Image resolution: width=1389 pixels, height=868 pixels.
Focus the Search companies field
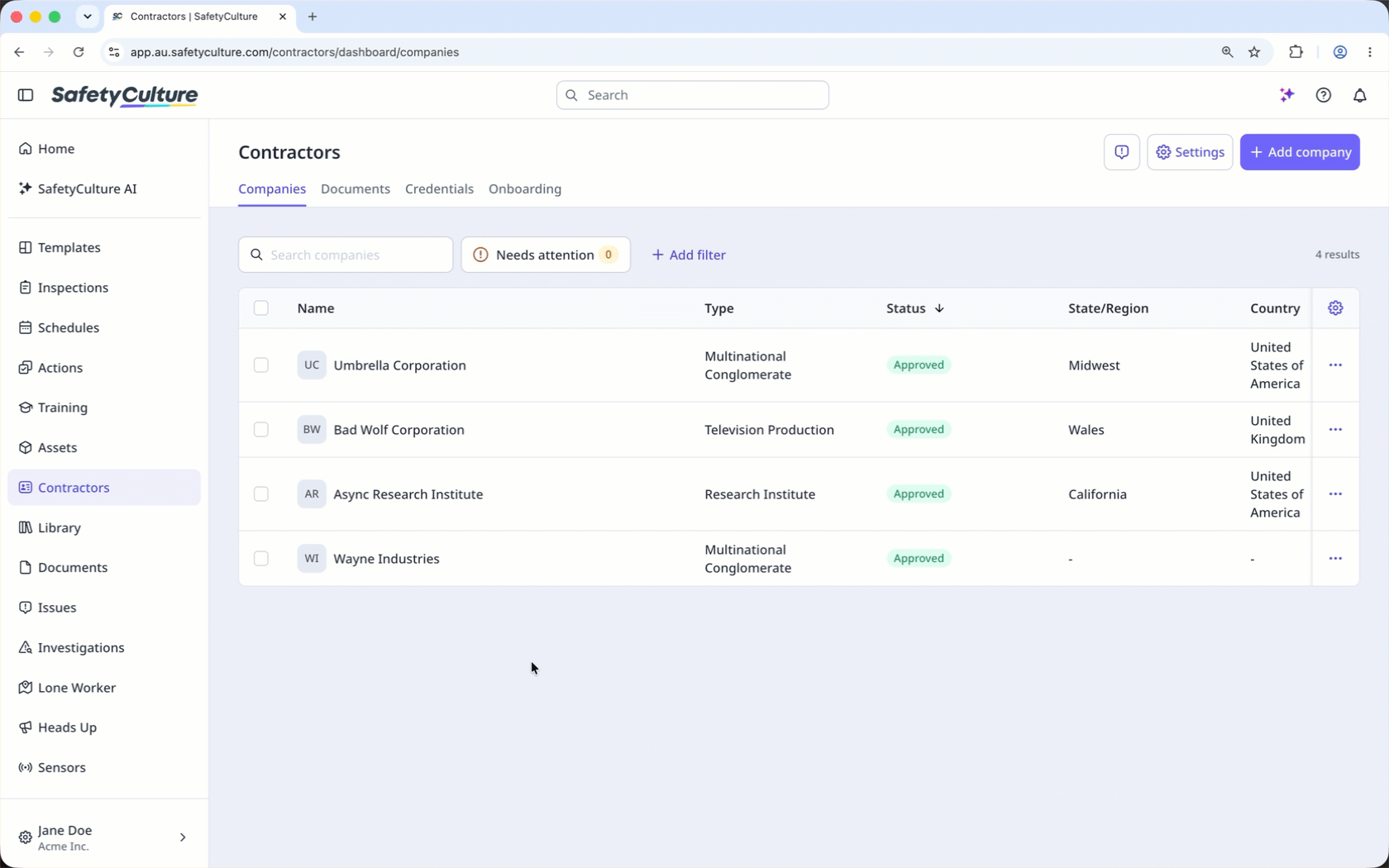coord(346,255)
